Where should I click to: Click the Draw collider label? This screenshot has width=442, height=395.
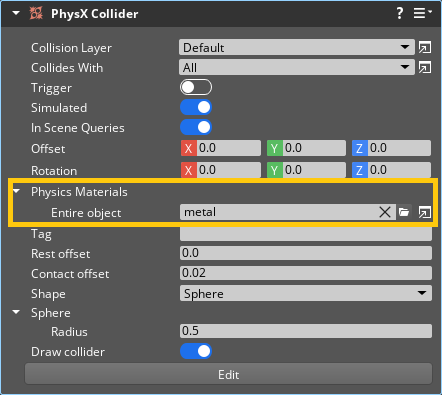click(x=68, y=352)
